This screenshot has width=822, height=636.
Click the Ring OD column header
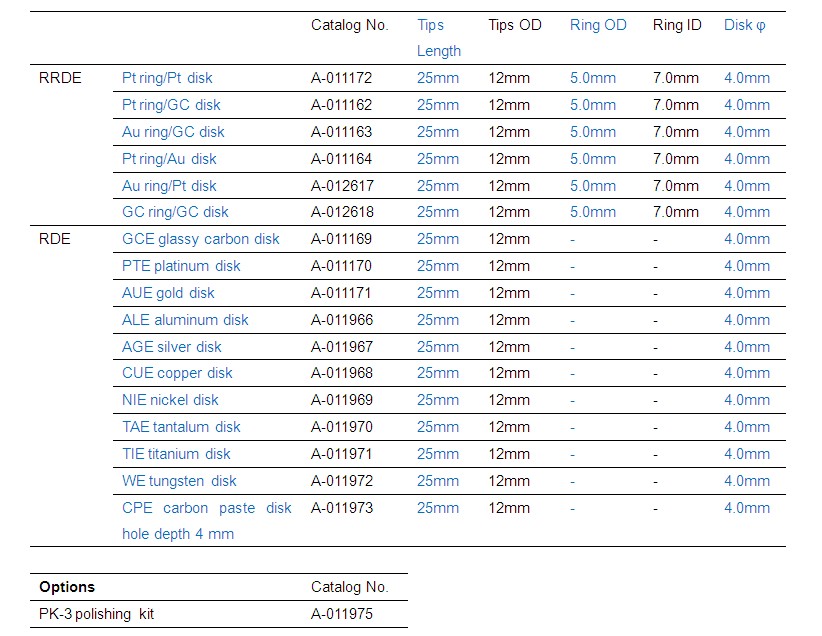(598, 25)
